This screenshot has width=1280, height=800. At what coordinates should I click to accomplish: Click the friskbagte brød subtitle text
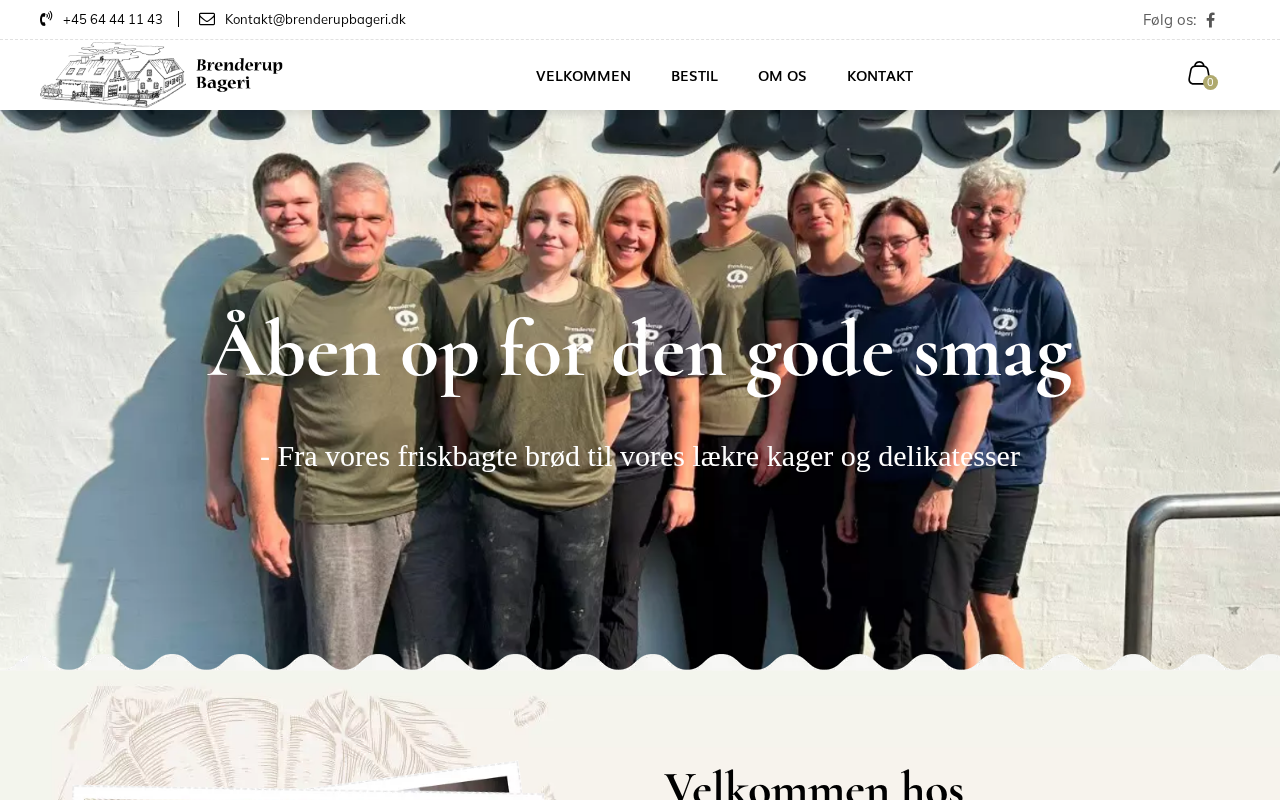[x=640, y=456]
